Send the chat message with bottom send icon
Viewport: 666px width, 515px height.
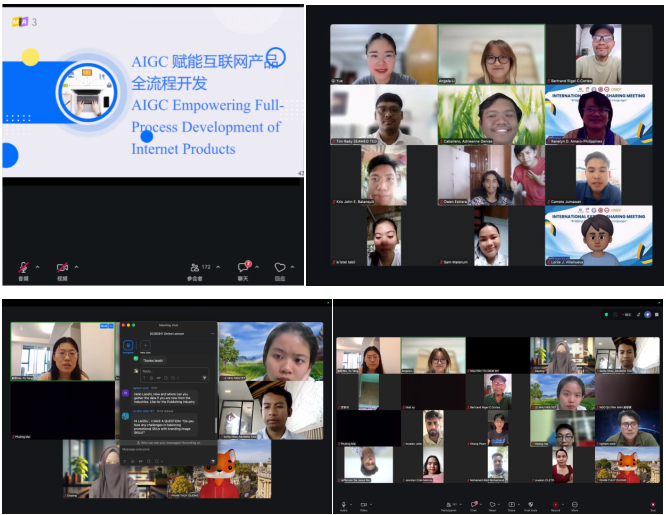click(213, 461)
